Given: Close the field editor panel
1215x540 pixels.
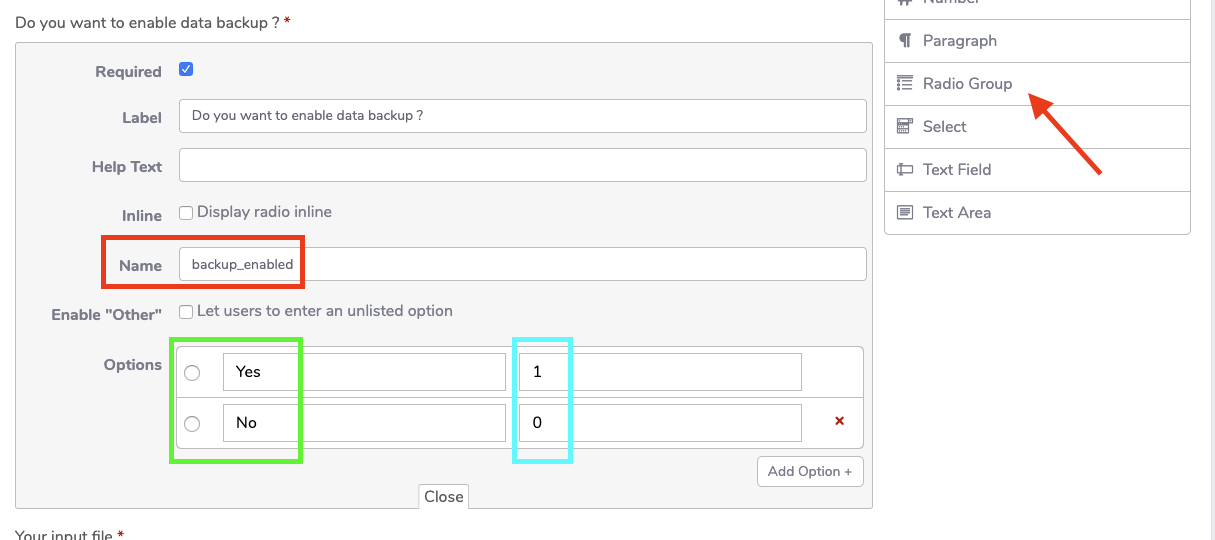Looking at the screenshot, I should click(x=443, y=497).
